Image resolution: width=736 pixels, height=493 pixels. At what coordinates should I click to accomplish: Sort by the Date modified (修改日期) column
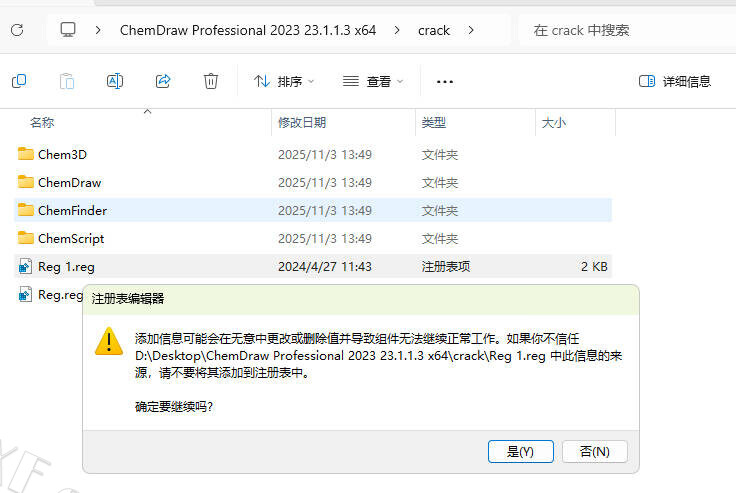click(x=302, y=122)
